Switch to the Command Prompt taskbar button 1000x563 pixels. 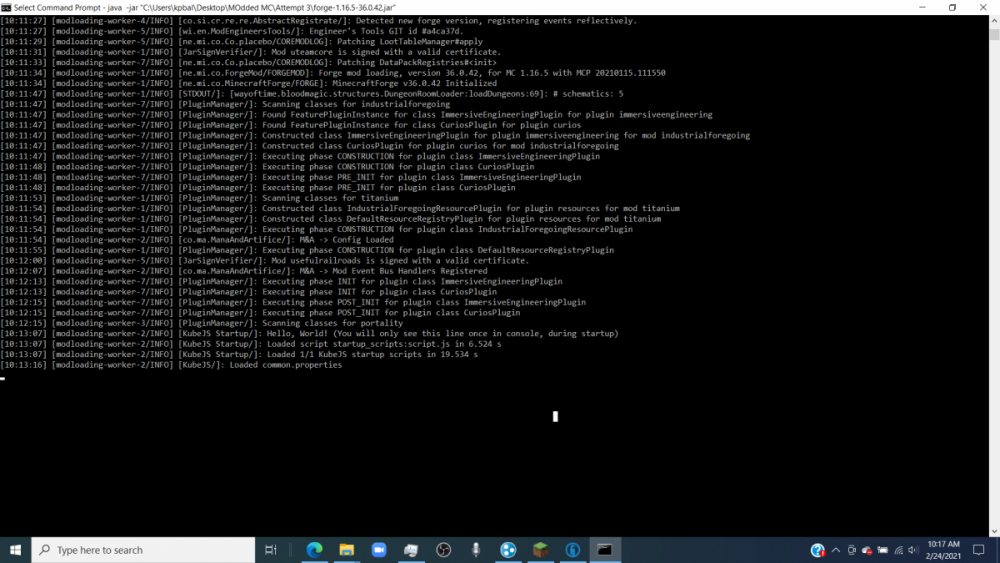(x=605, y=550)
